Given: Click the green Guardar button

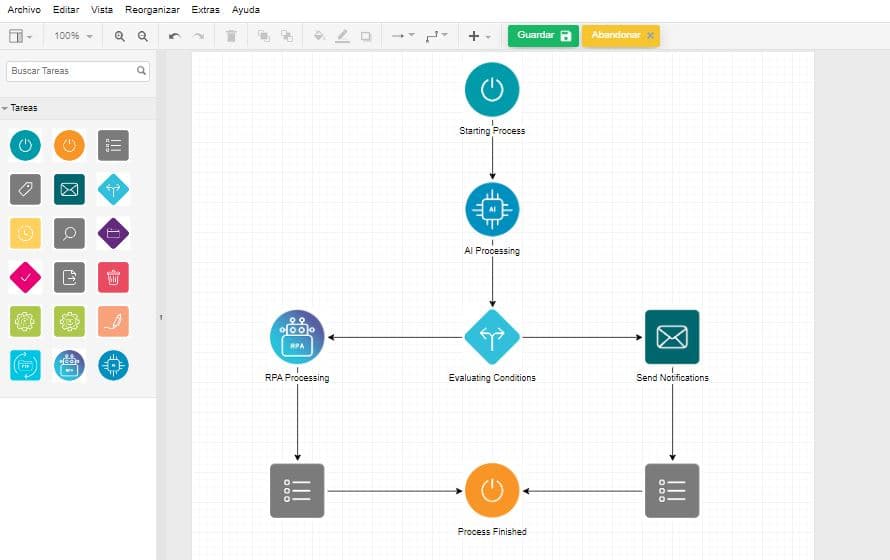Looking at the screenshot, I should point(543,36).
